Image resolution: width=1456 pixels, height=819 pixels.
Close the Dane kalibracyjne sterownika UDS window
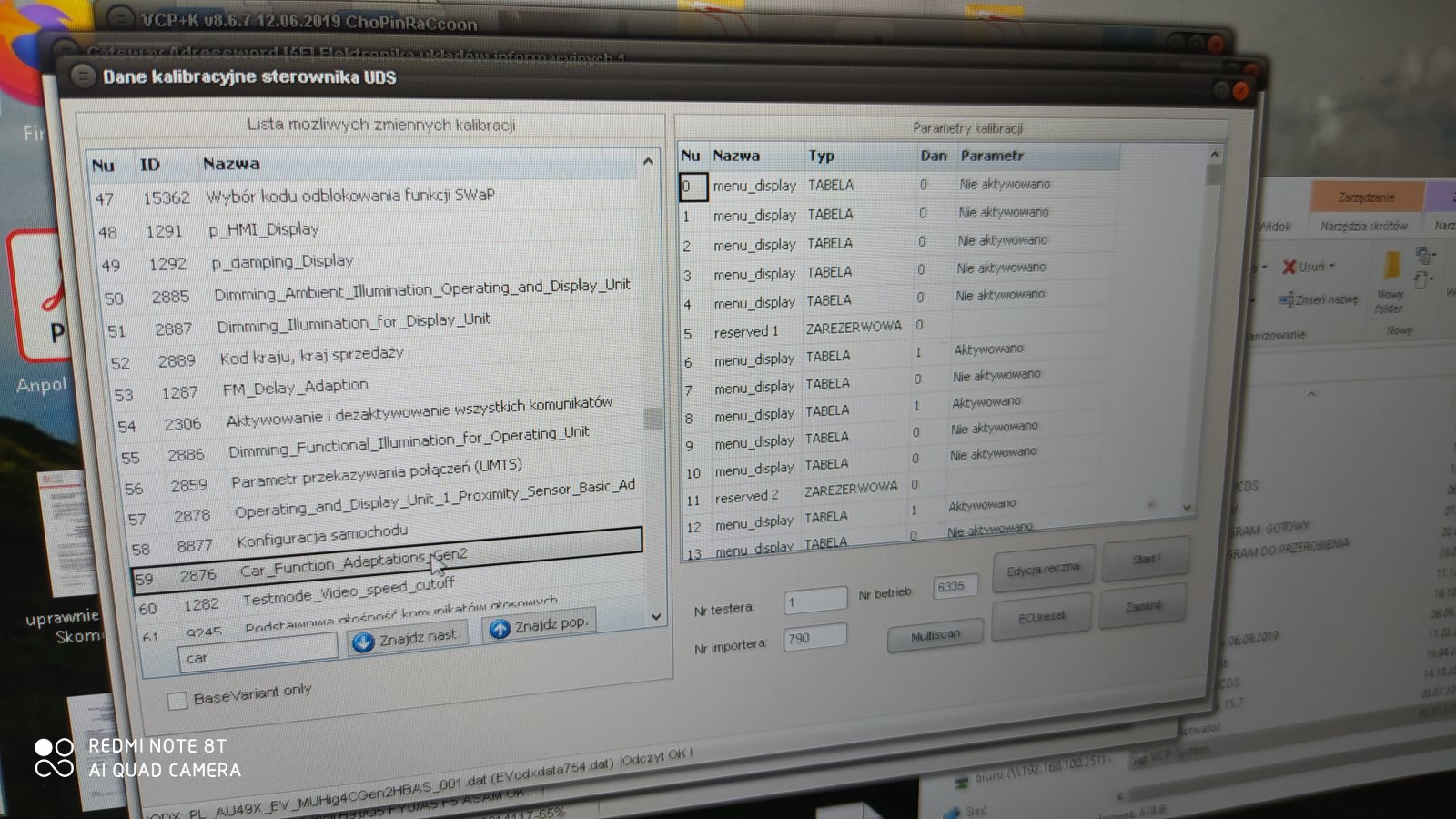click(x=1239, y=91)
